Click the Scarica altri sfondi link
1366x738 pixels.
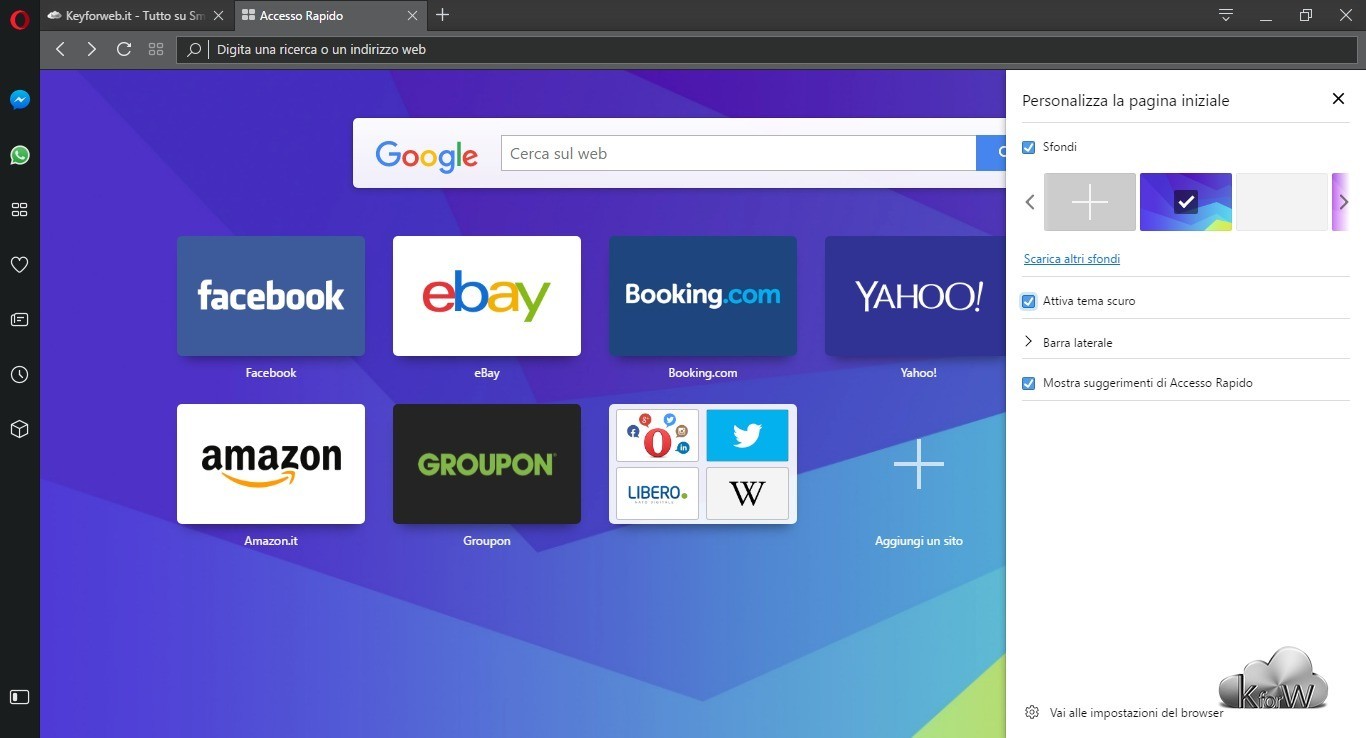tap(1071, 259)
